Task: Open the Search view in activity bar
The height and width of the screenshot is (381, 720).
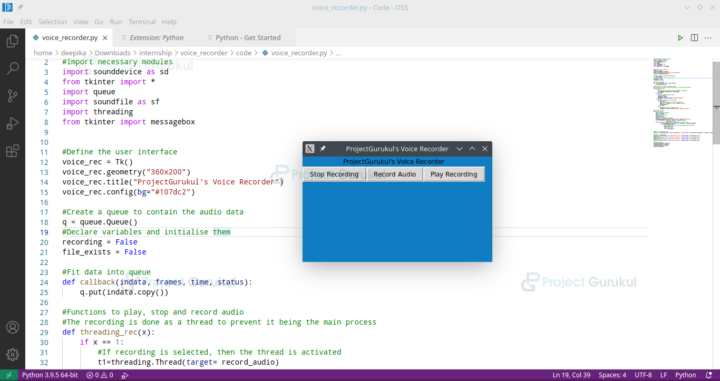Action: coord(12,68)
